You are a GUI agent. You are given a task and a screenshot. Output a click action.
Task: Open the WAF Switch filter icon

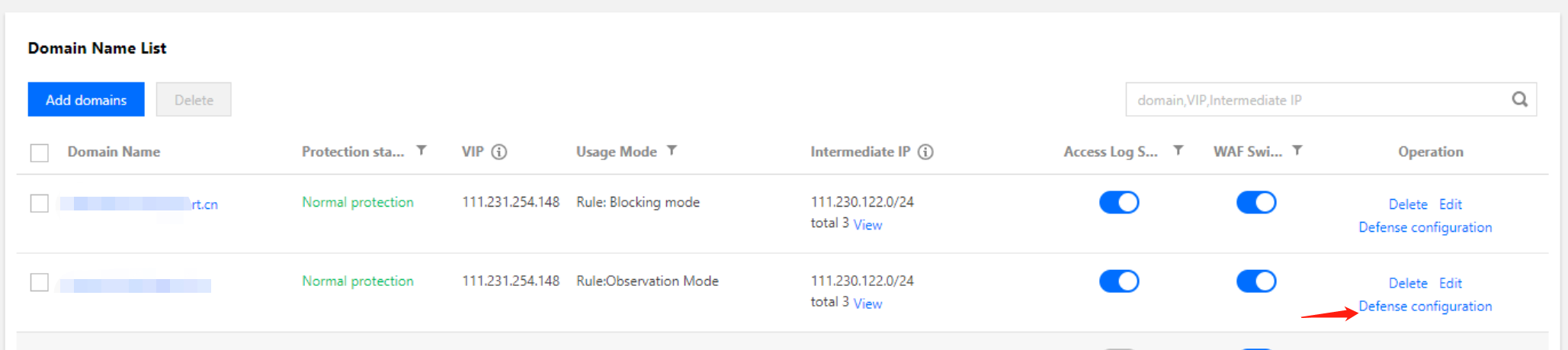[x=1297, y=151]
